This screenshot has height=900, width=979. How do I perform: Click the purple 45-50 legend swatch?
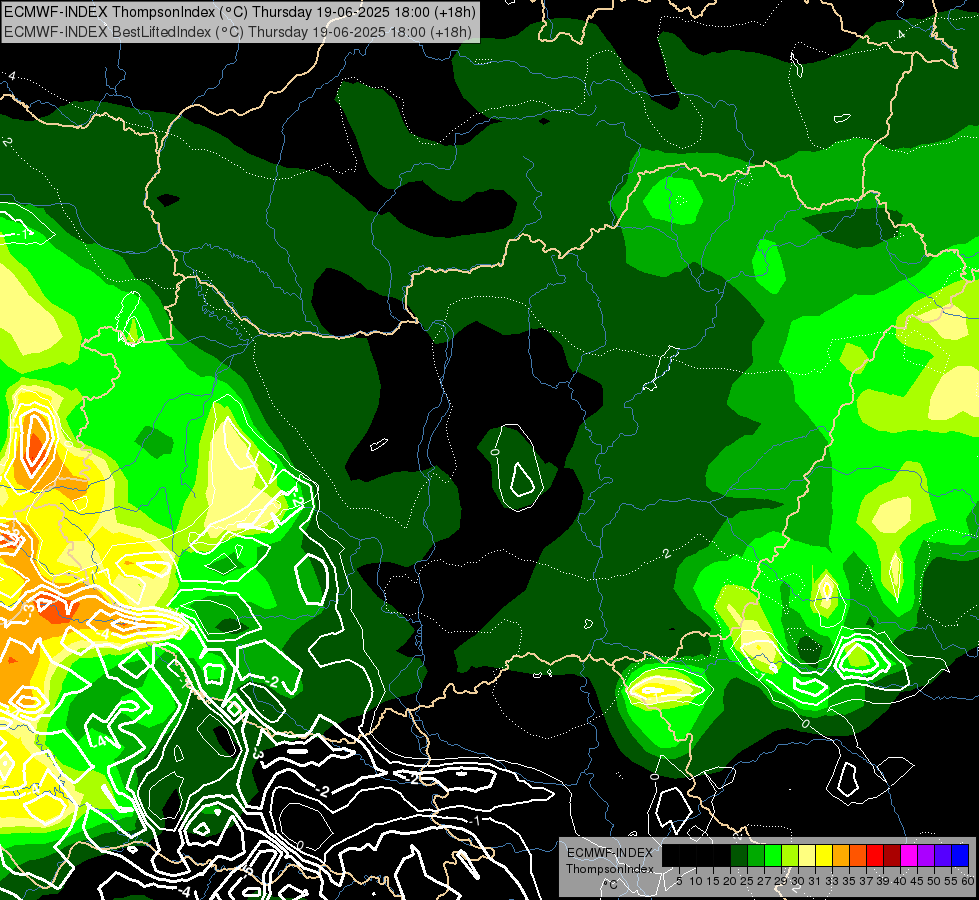[x=926, y=855]
